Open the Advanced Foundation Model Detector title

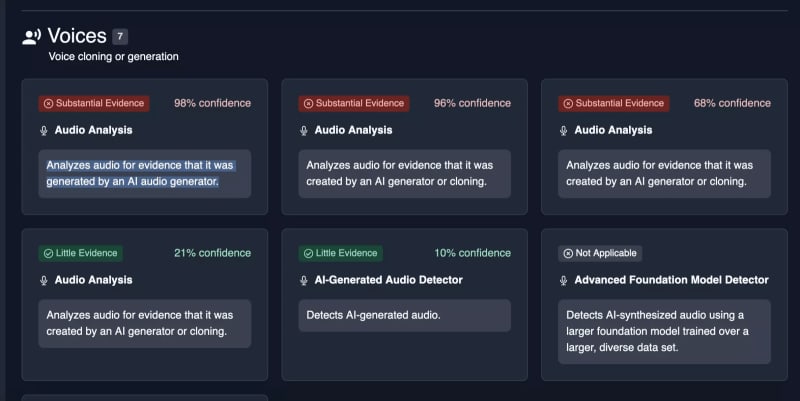(671, 280)
